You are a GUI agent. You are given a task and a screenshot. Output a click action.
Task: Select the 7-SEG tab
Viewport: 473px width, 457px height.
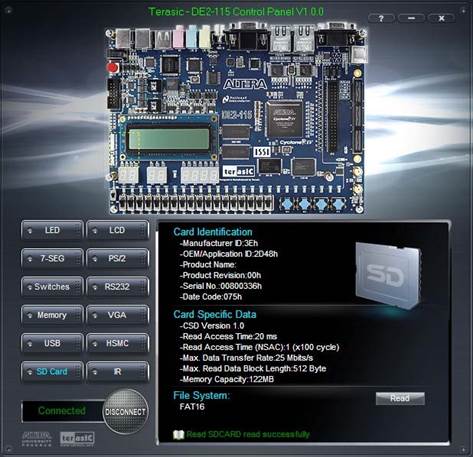[52, 259]
